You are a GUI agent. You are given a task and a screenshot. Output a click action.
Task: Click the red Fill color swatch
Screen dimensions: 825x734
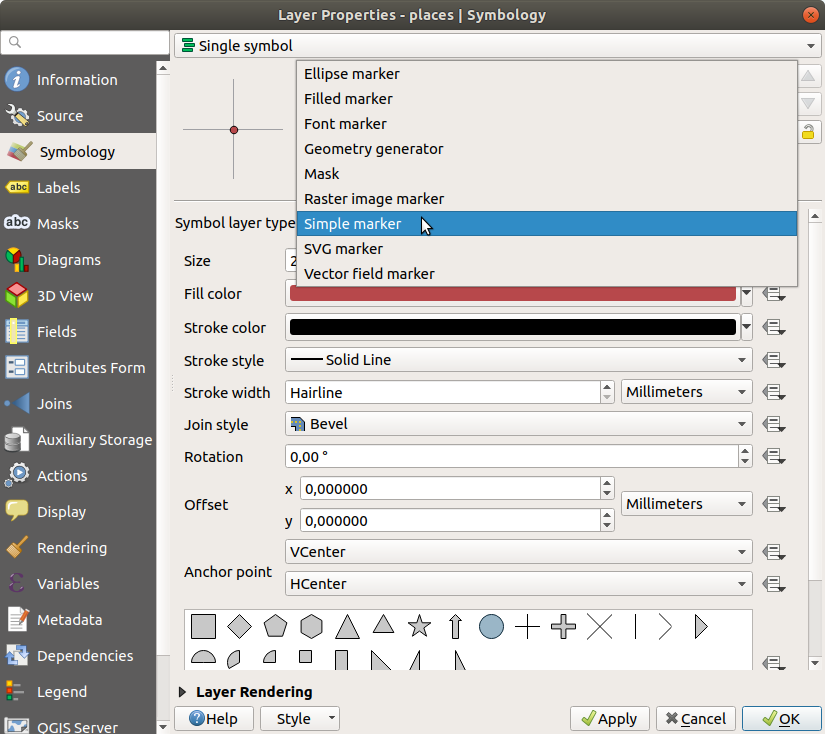coord(510,294)
